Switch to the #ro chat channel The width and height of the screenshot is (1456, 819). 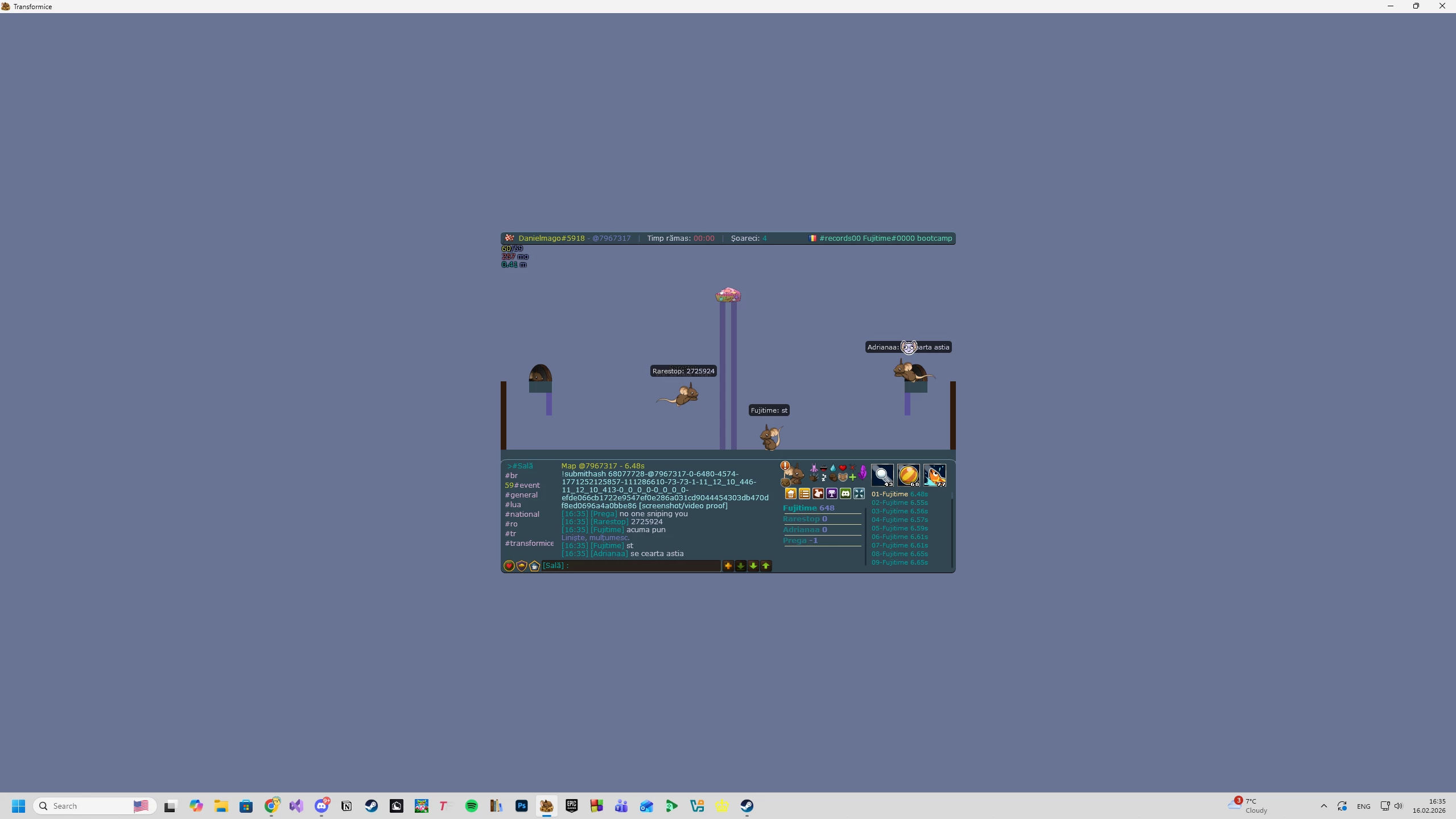511,524
